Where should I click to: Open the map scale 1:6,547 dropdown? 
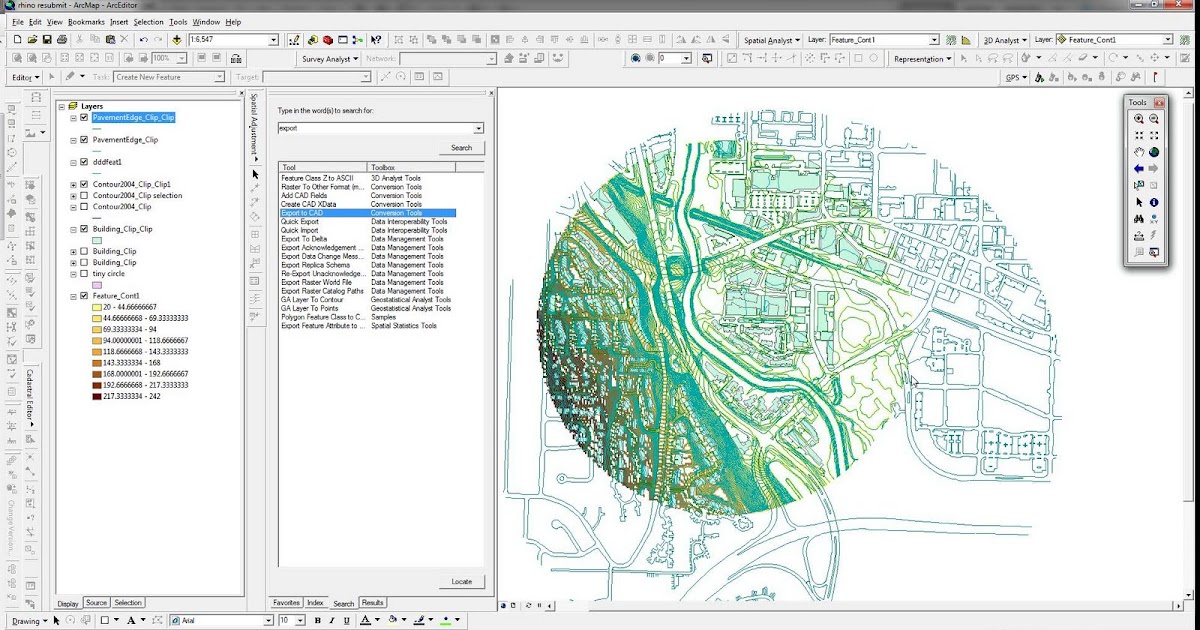pos(273,40)
